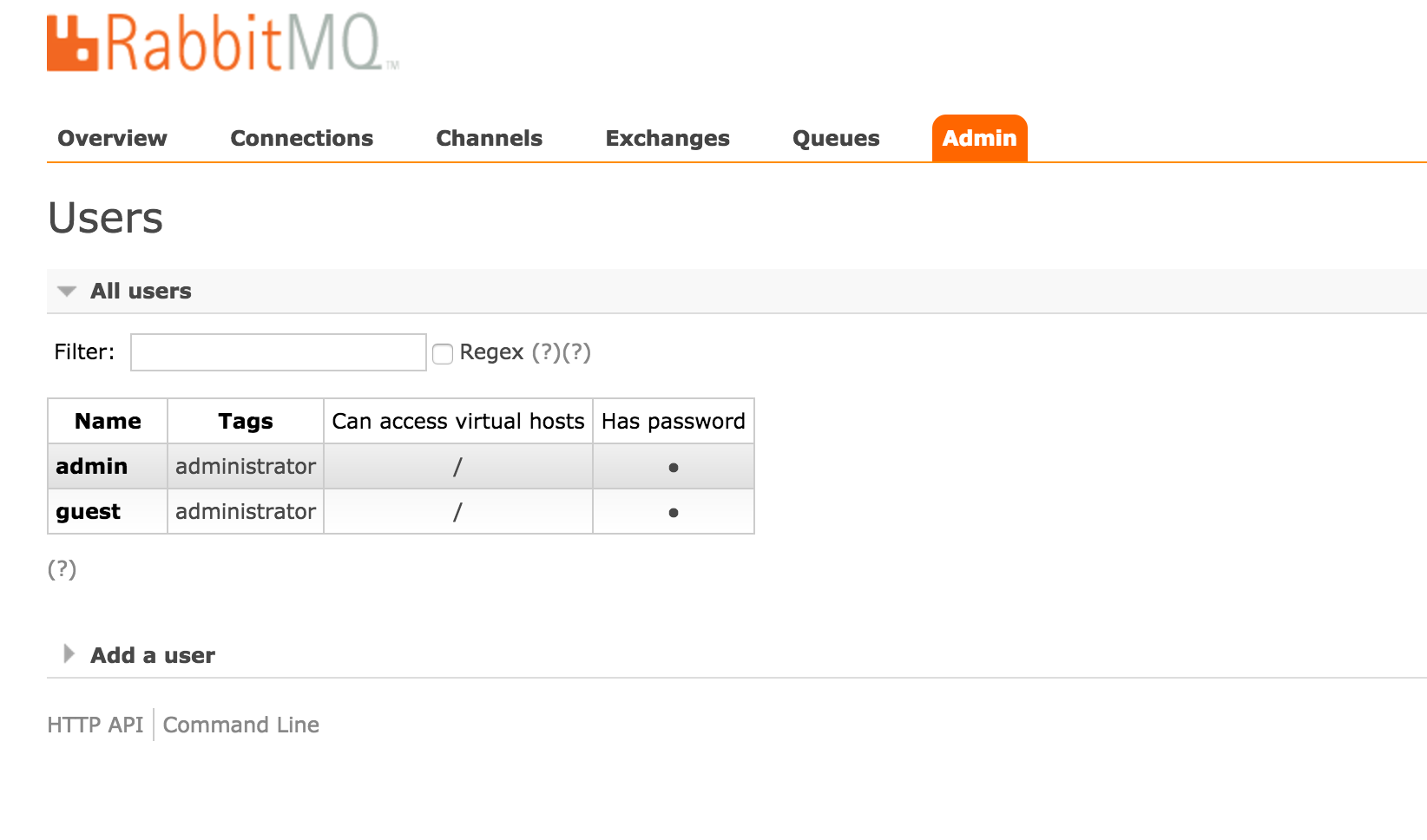The width and height of the screenshot is (1427, 840).
Task: Focus the Filter input field
Action: [279, 352]
